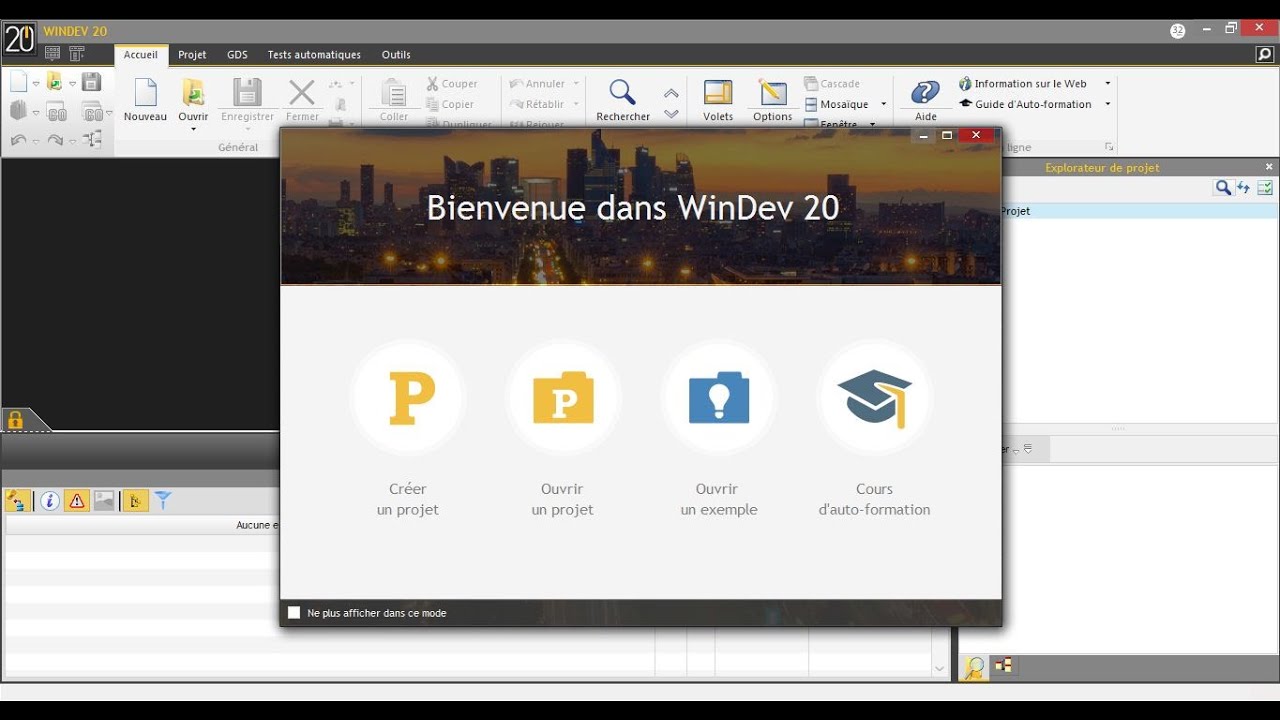This screenshot has width=1280, height=720.
Task: Click previous search result up chevron
Action: click(671, 93)
